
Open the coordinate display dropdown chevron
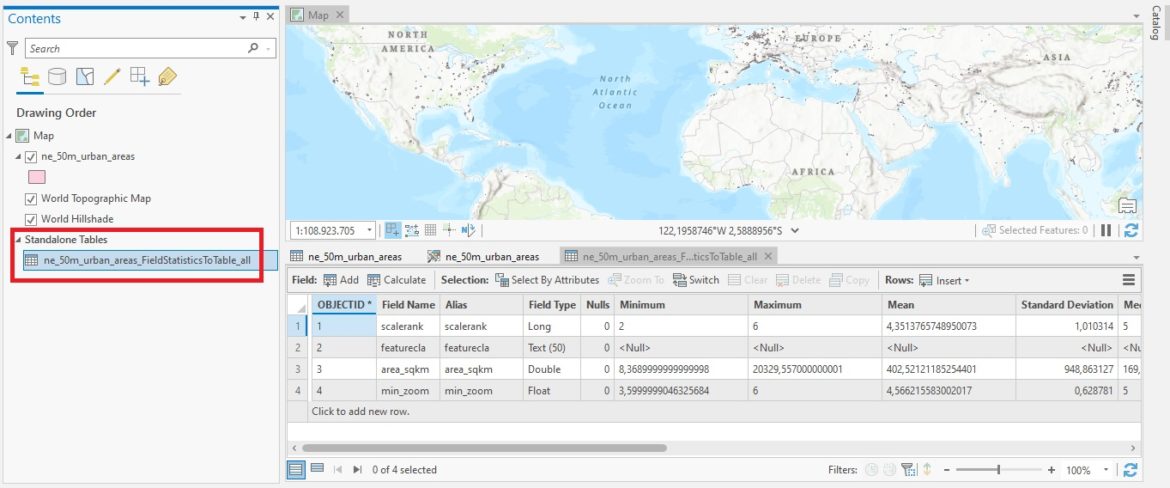coord(795,230)
